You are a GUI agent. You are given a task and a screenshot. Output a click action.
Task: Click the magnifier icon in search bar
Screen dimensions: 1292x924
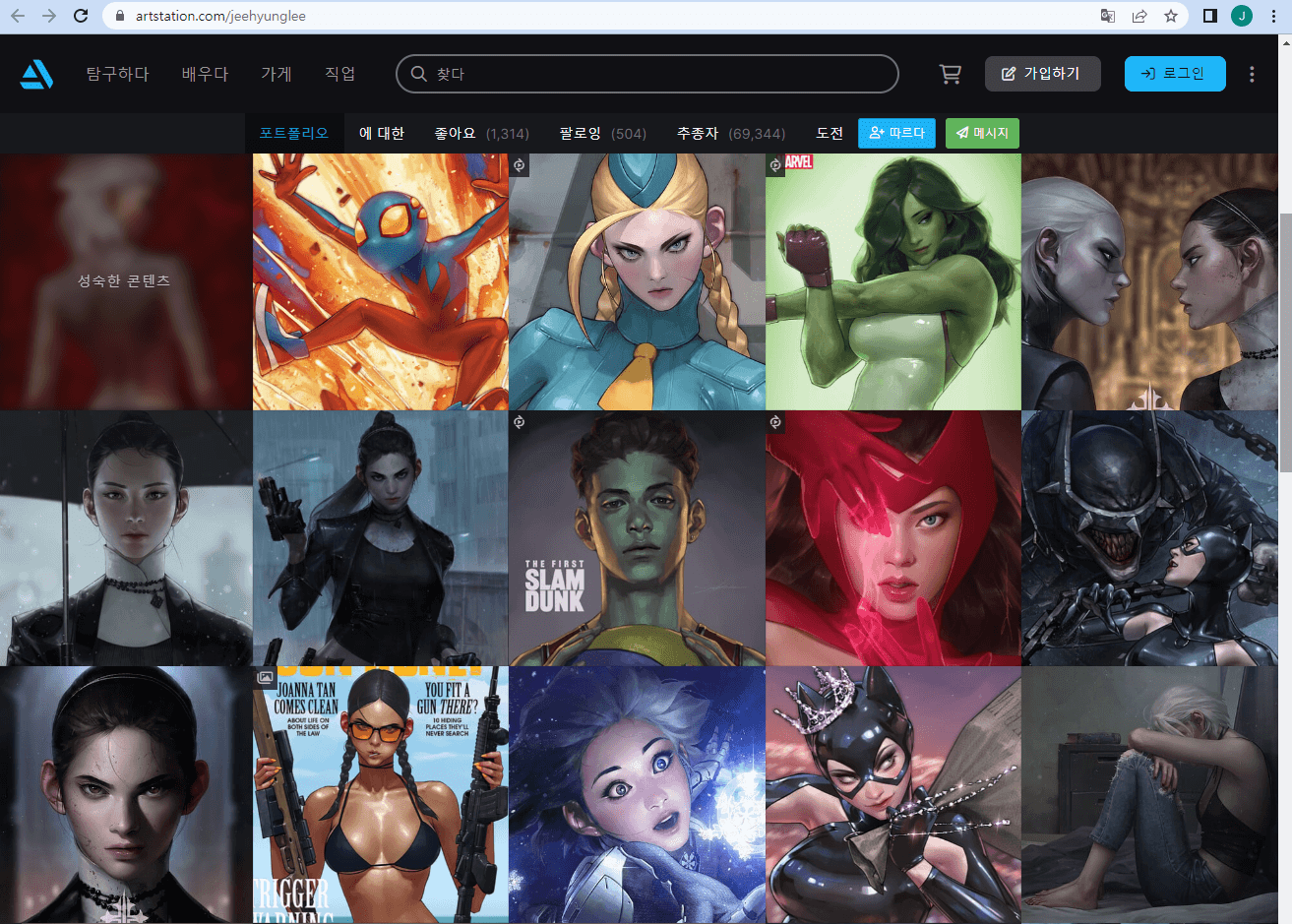coord(418,74)
